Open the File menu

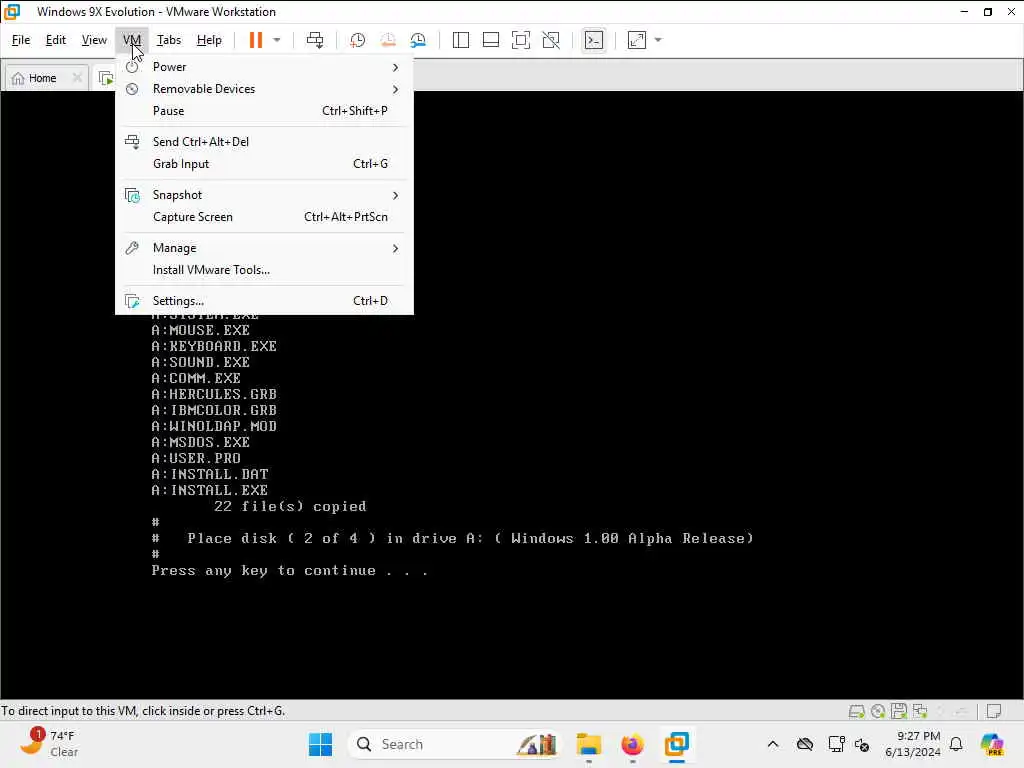click(21, 40)
